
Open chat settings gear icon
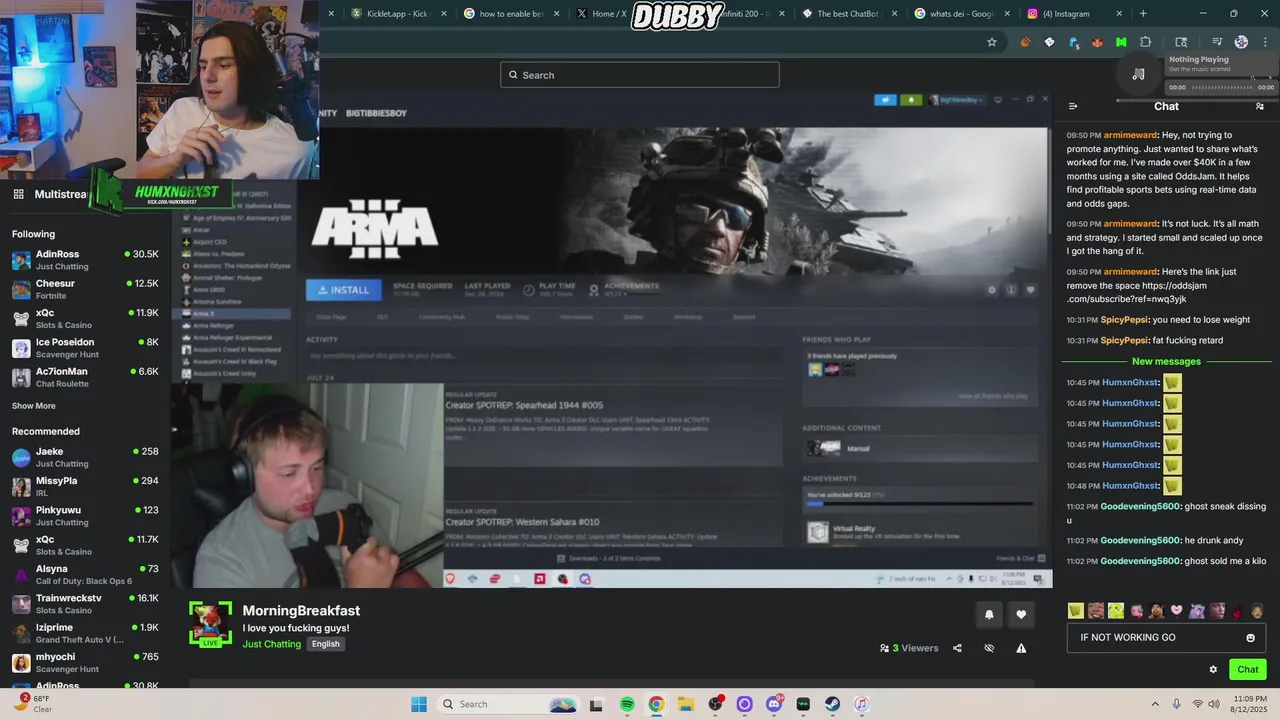(1213, 670)
